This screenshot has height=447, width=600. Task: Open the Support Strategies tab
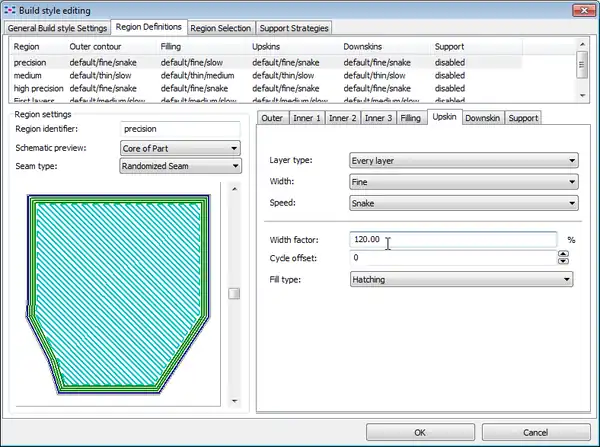(x=295, y=28)
